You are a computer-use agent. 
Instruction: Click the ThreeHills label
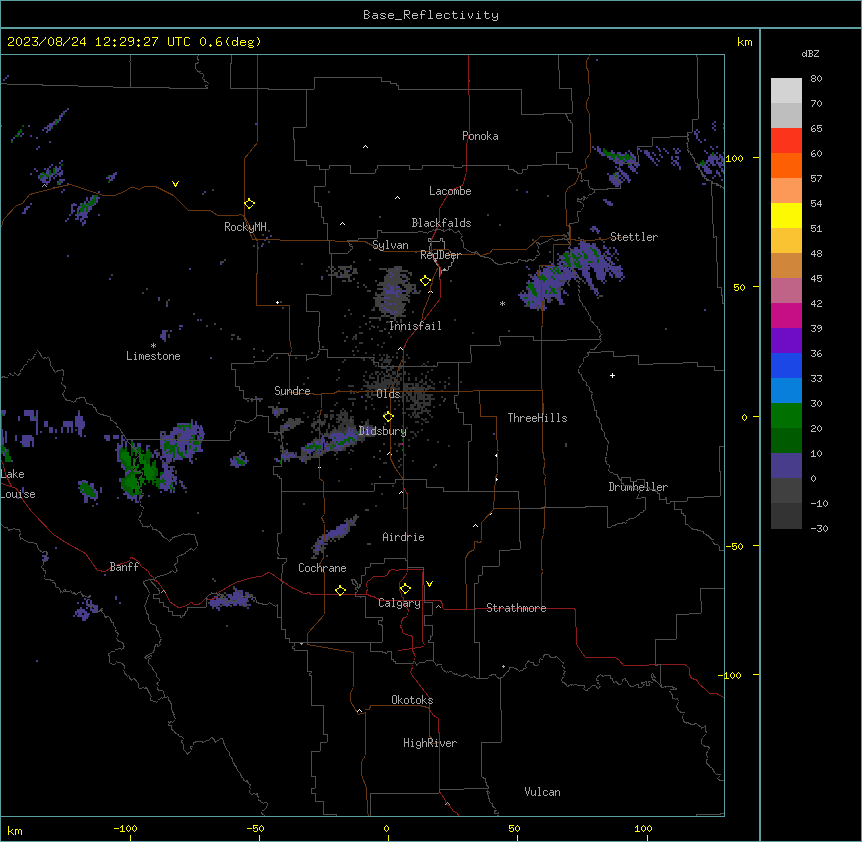pyautogui.click(x=537, y=418)
